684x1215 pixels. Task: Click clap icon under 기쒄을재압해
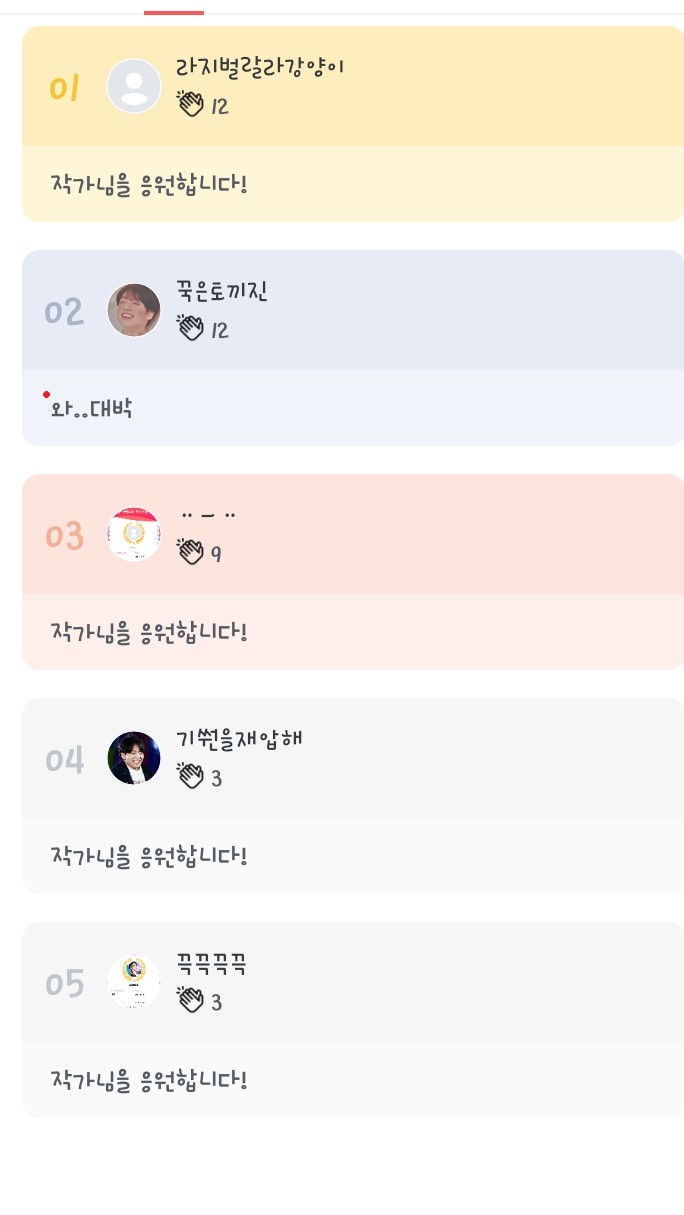pos(190,776)
